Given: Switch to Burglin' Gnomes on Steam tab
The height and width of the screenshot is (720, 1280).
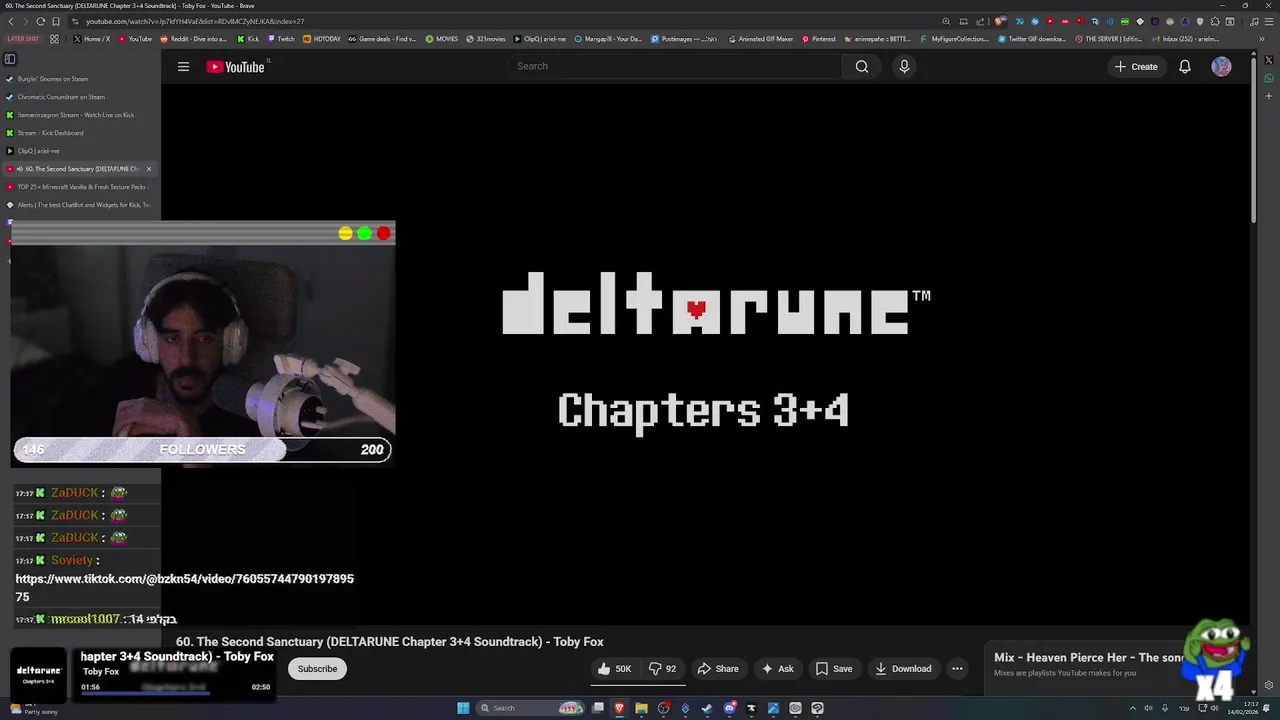Looking at the screenshot, I should [80, 79].
